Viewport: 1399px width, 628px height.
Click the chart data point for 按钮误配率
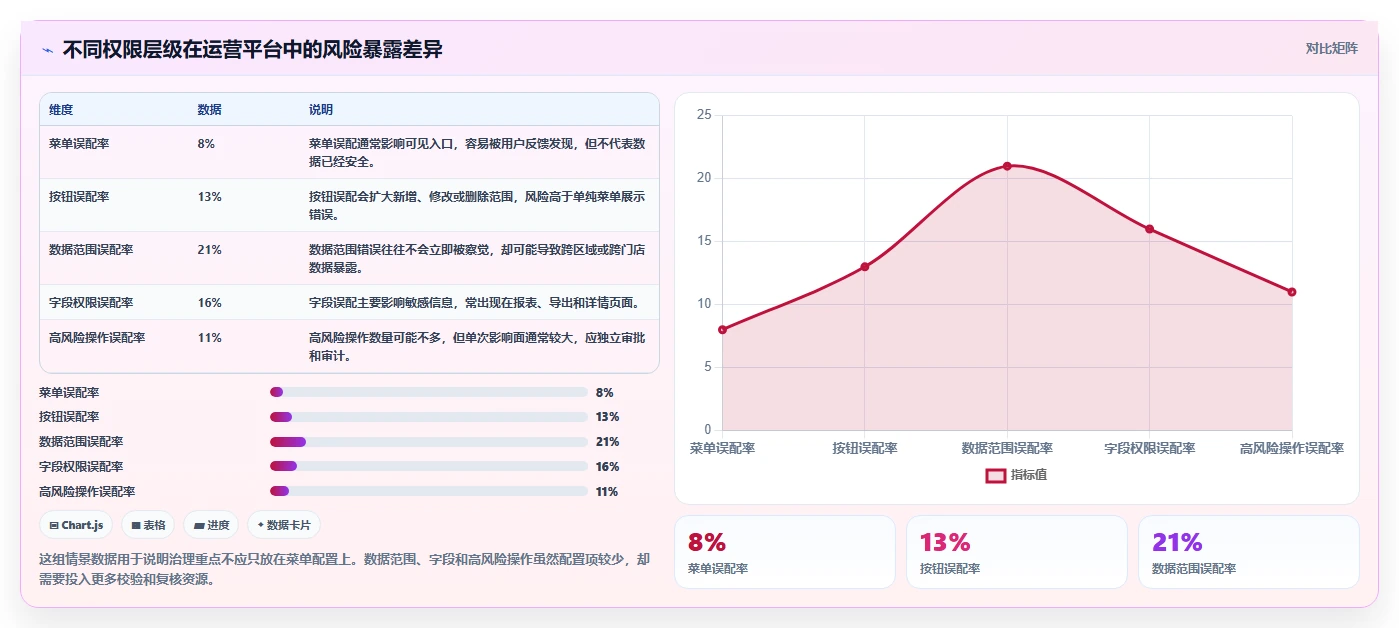(x=865, y=266)
